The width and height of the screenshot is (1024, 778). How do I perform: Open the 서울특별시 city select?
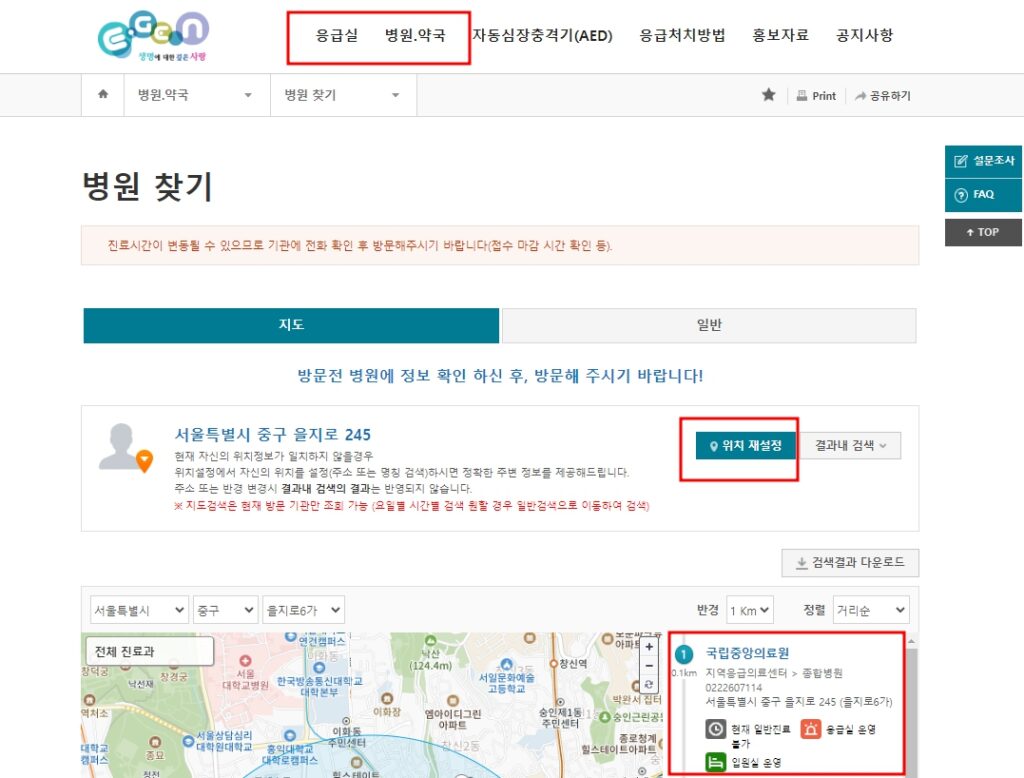point(139,610)
